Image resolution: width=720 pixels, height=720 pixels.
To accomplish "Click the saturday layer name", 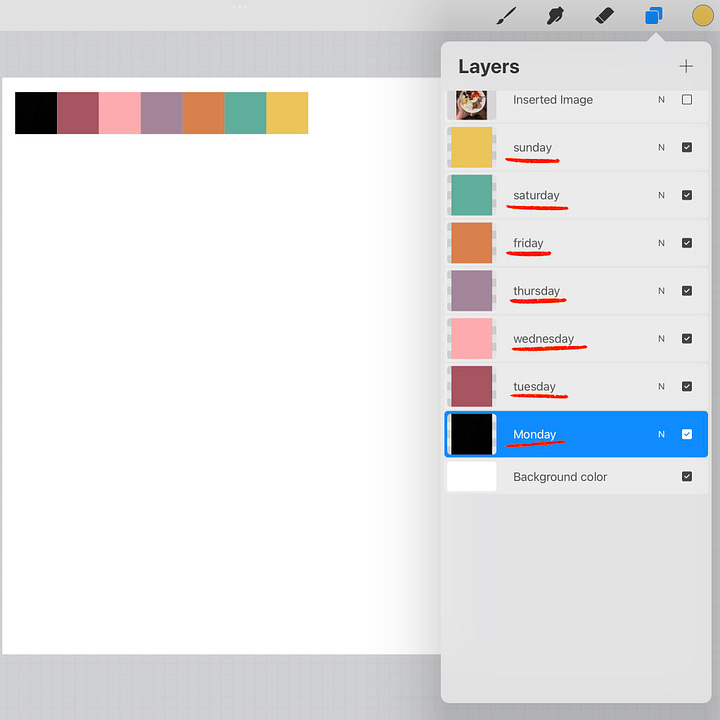I will tap(536, 195).
